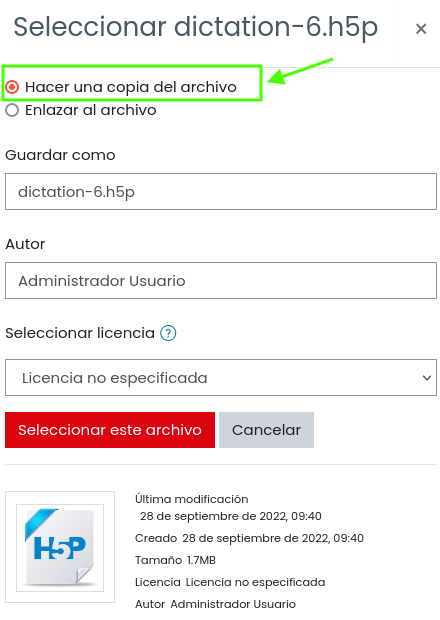Select the Enlazar al archivo radio button
Image resolution: width=440 pixels, height=620 pixels.
pyautogui.click(x=12, y=110)
